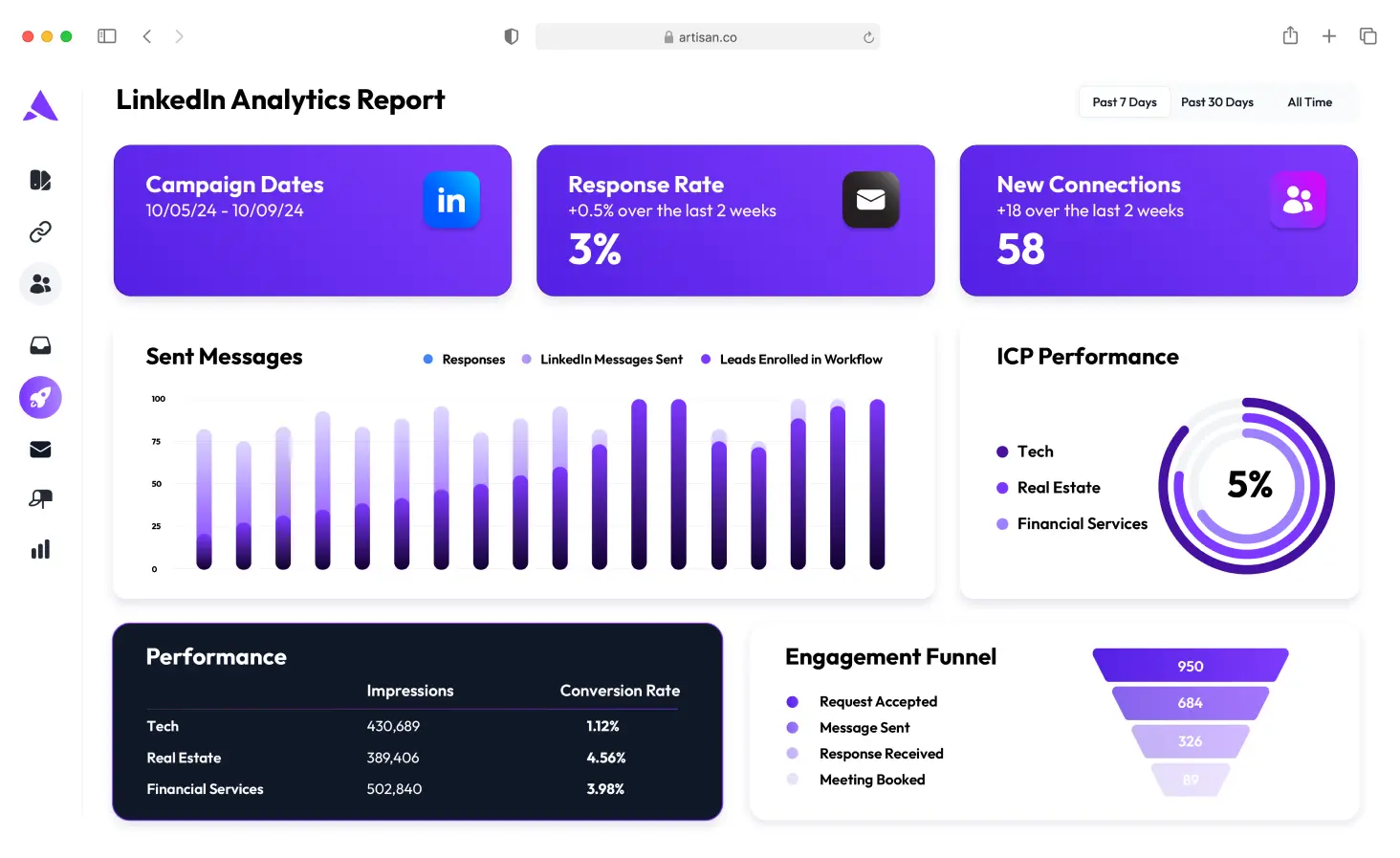Image resolution: width=1400 pixels, height=858 pixels.
Task: Reload the page with refresh icon
Action: pos(868,37)
